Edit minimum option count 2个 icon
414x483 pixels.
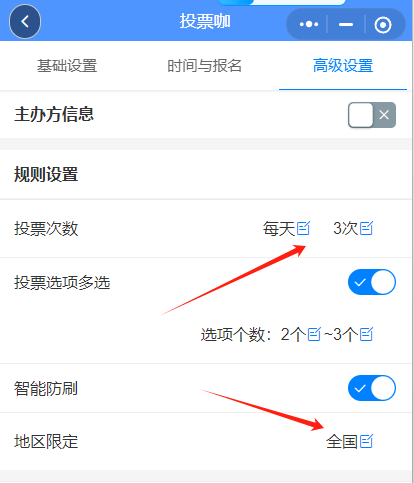(x=314, y=334)
